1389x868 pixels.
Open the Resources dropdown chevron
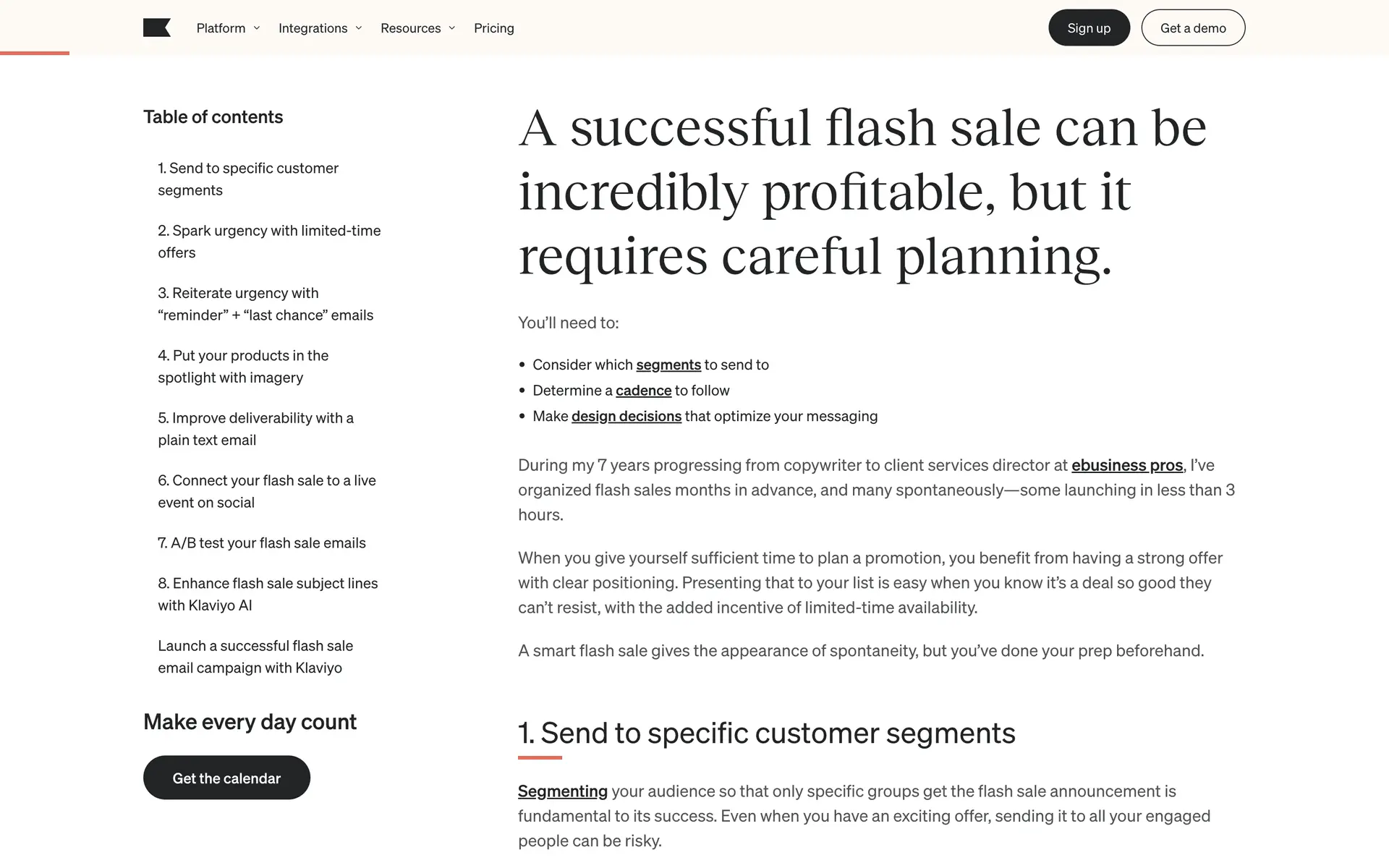[452, 28]
